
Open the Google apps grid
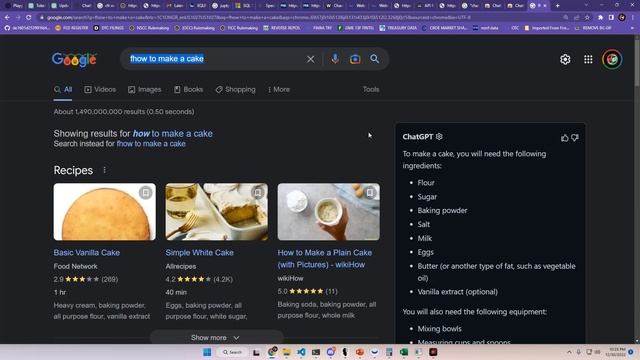(x=588, y=59)
